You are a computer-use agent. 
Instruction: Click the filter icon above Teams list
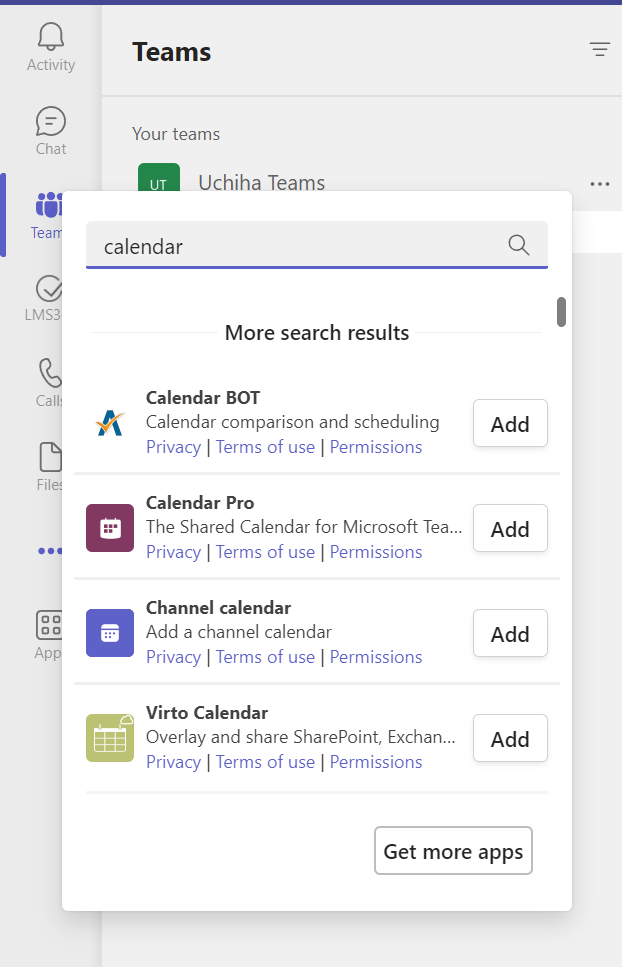[x=598, y=49]
